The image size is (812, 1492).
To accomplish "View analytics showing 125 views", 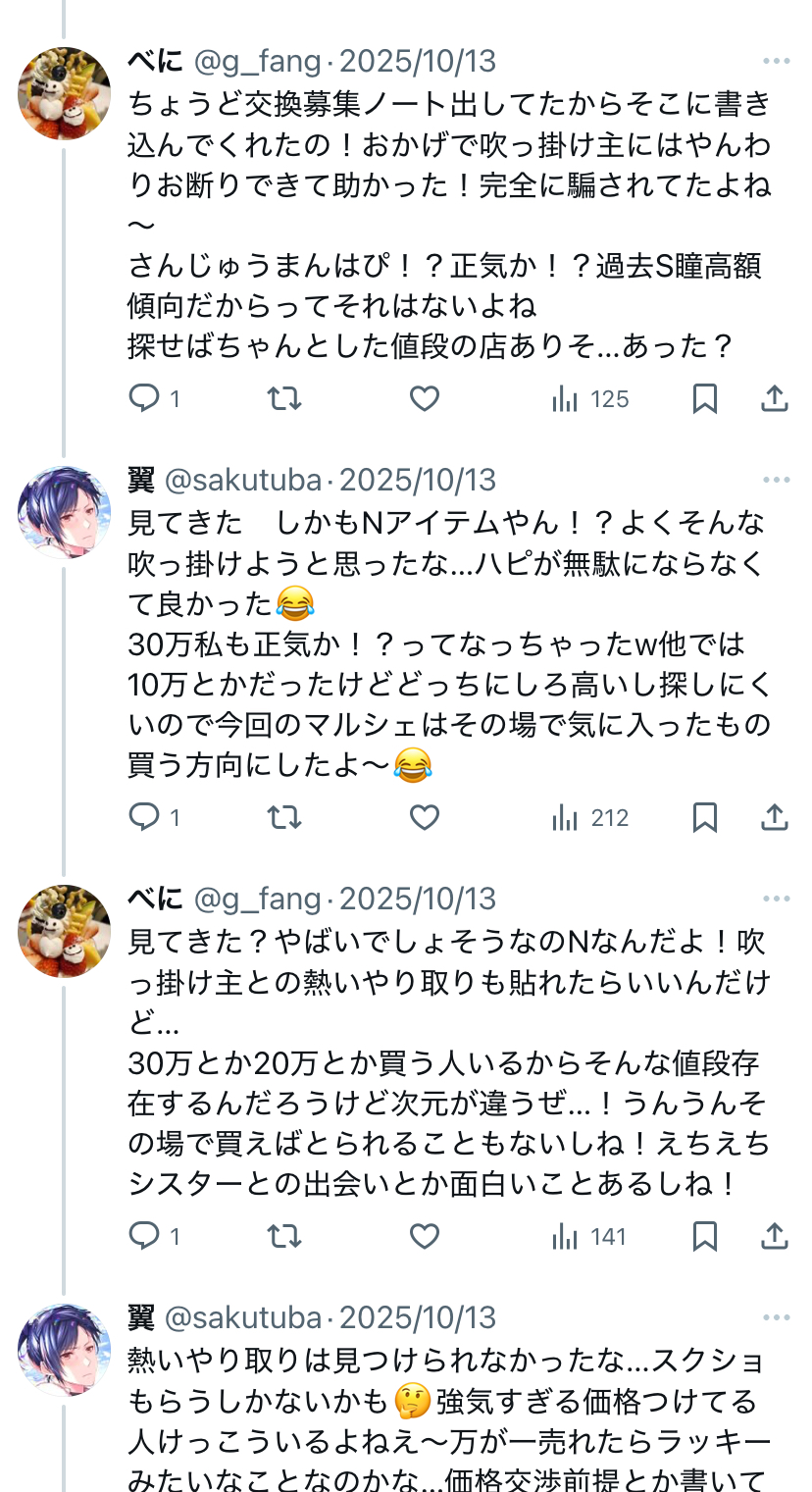I will 590,398.
